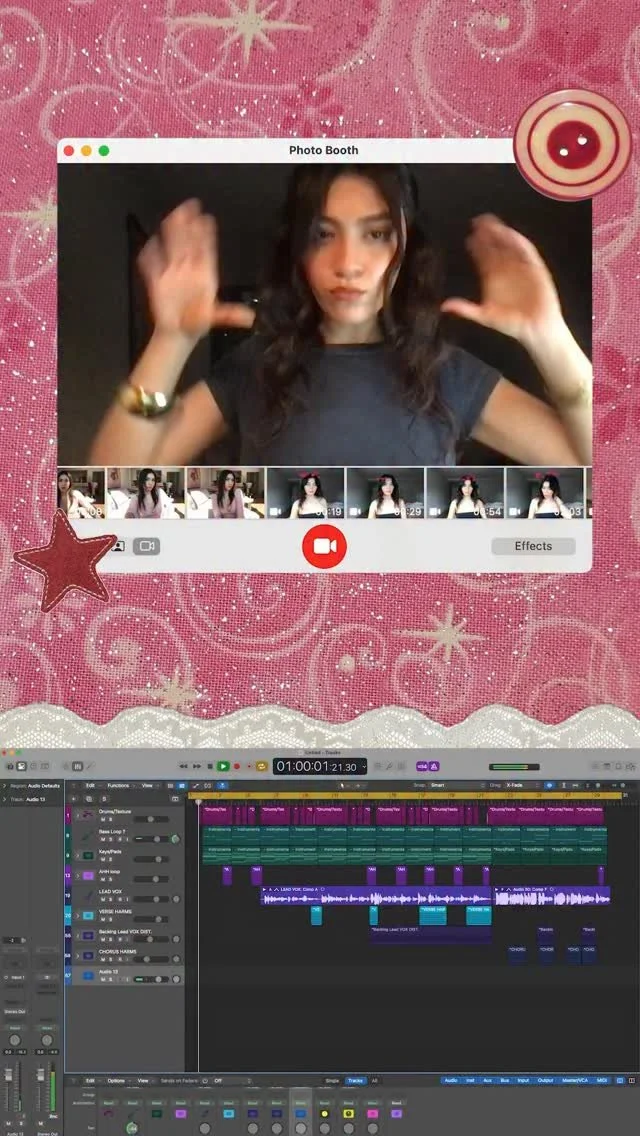
Task: Toggle the Logic Library button
Action: (10, 767)
